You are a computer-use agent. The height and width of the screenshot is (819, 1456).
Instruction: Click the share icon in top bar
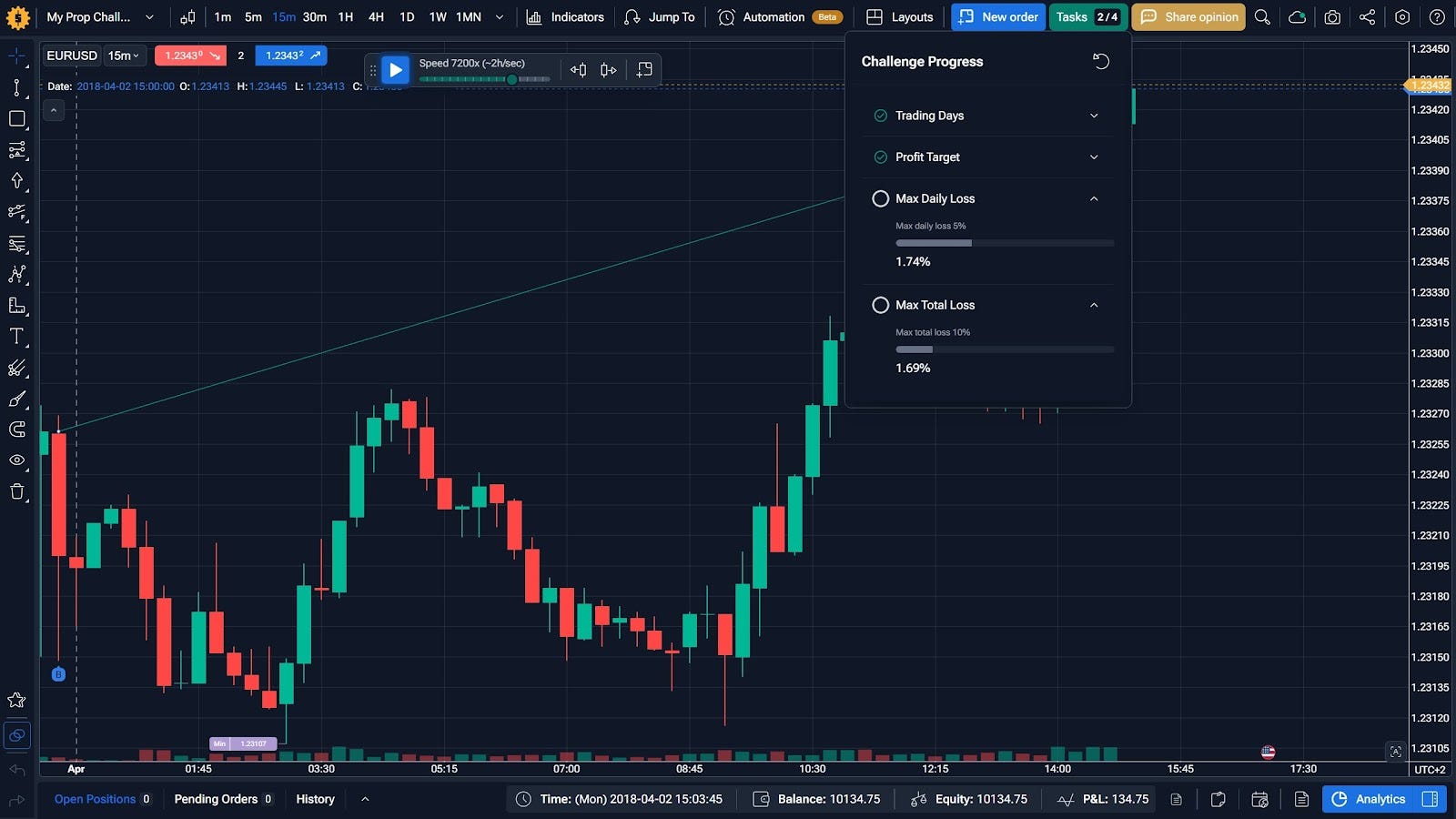[x=1367, y=17]
